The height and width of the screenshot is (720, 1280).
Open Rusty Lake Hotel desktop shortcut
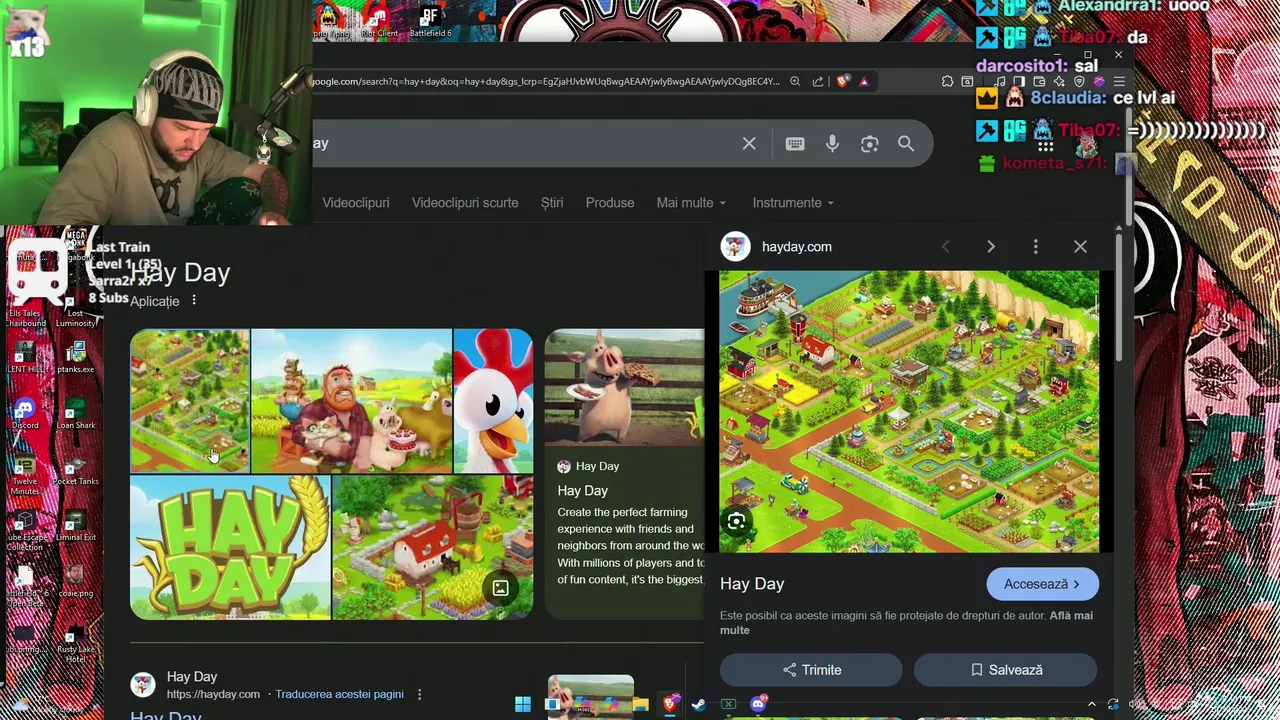[75, 645]
